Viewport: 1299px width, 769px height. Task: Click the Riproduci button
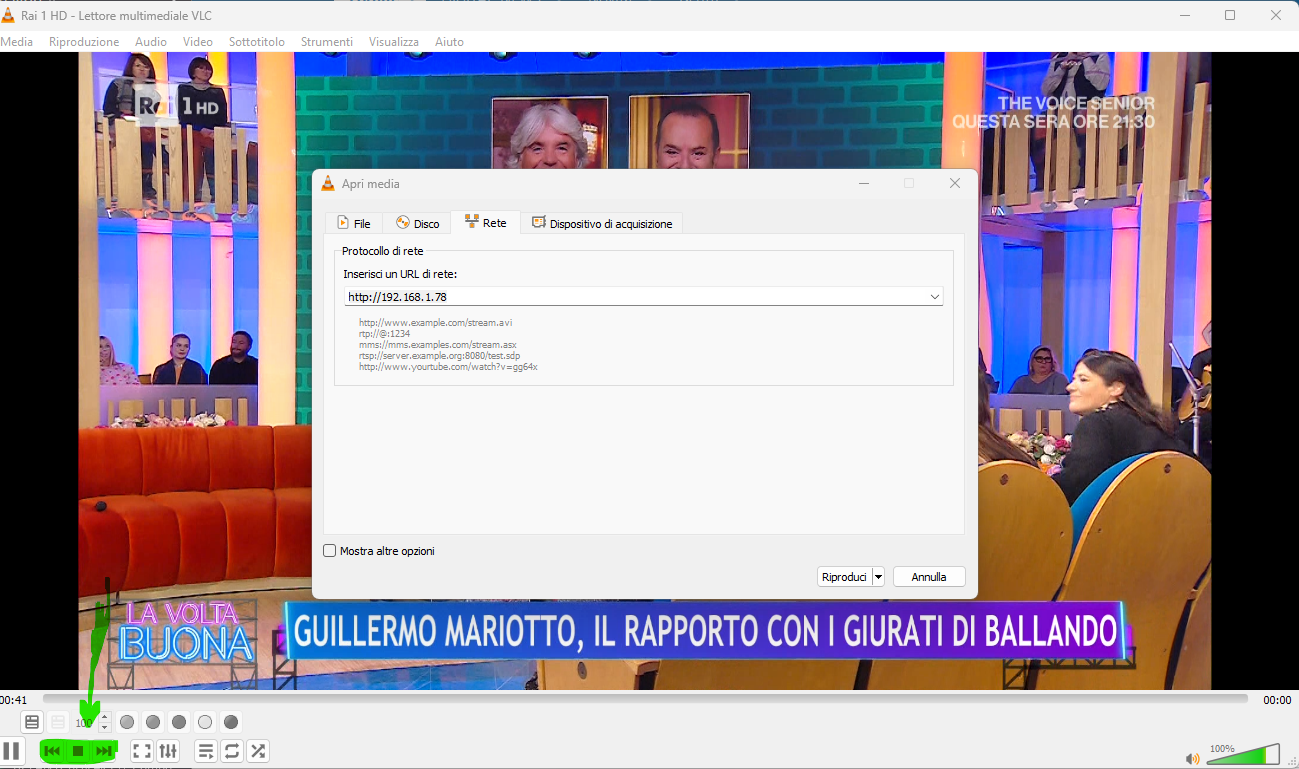(844, 577)
